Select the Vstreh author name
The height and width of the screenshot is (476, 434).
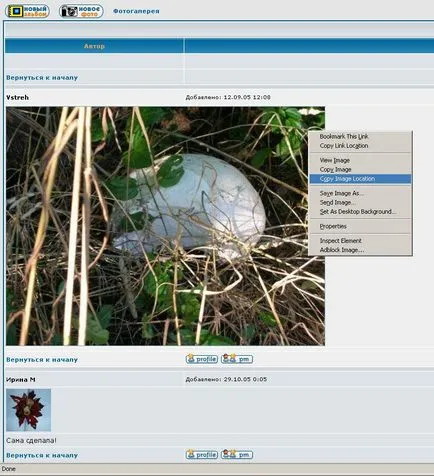pos(17,97)
